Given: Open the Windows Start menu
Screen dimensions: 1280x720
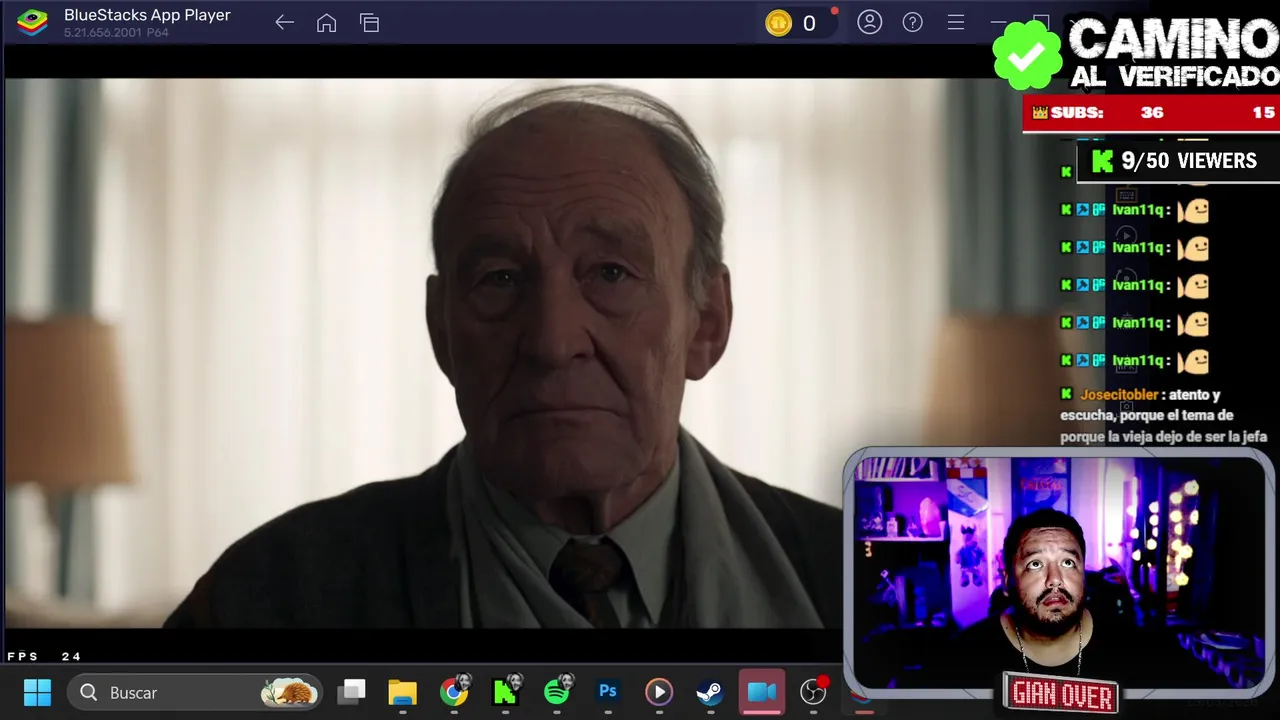Looking at the screenshot, I should point(37,692).
